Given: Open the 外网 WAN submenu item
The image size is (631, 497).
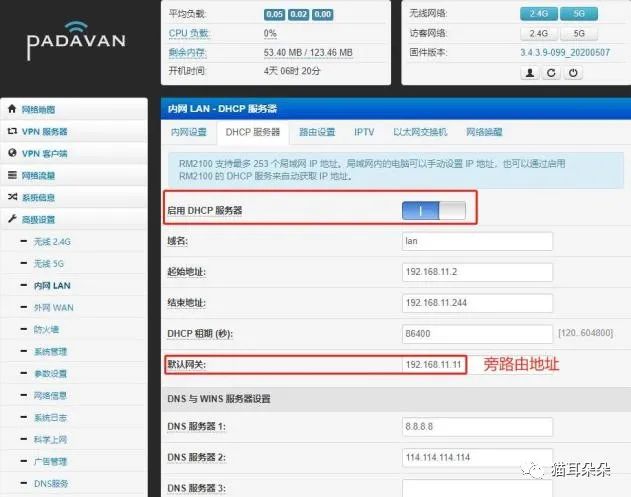Looking at the screenshot, I should pyautogui.click(x=54, y=308).
